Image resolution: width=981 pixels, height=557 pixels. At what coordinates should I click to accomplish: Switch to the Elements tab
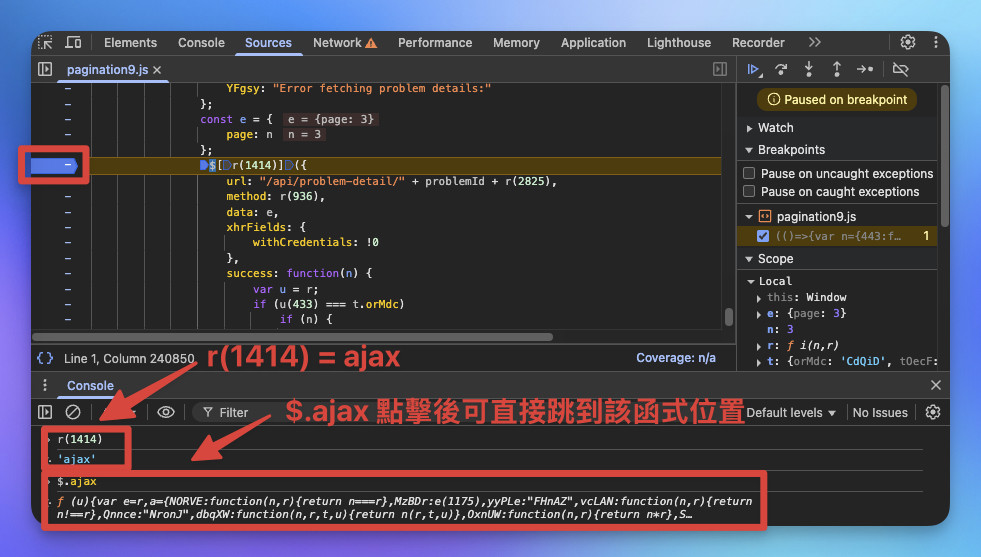(x=130, y=43)
